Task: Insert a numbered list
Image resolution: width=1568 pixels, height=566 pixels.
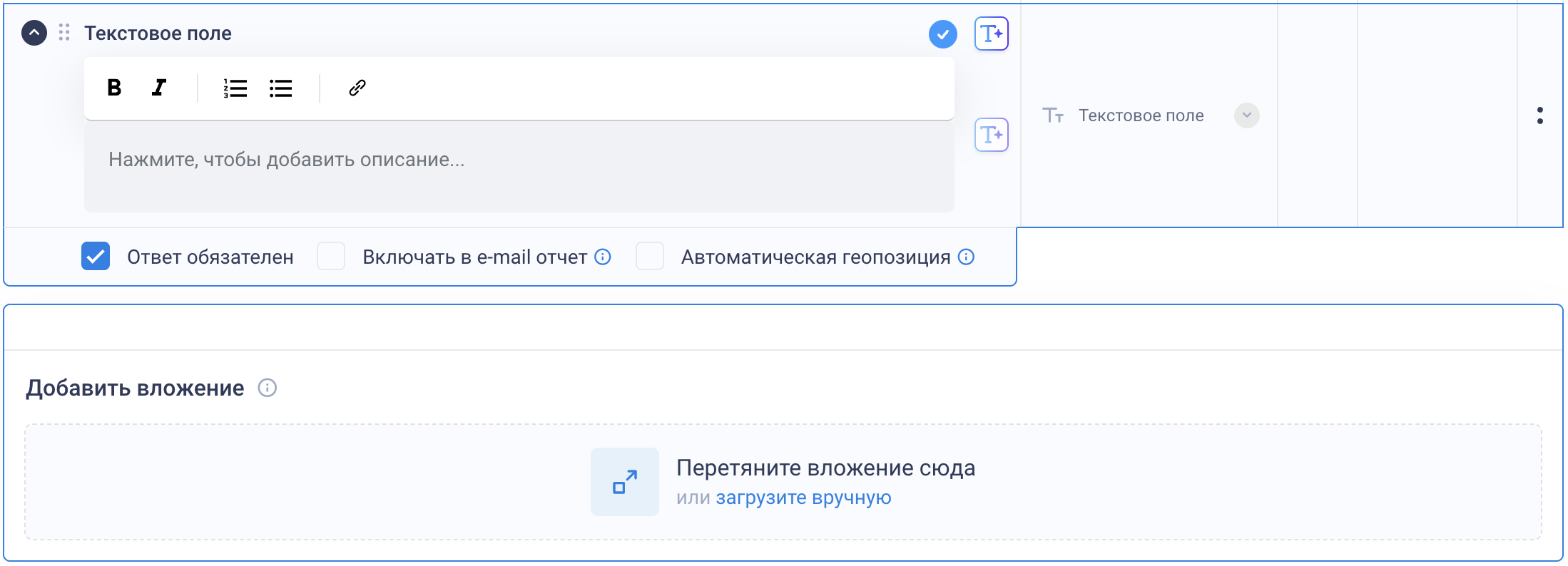Action: coord(235,88)
